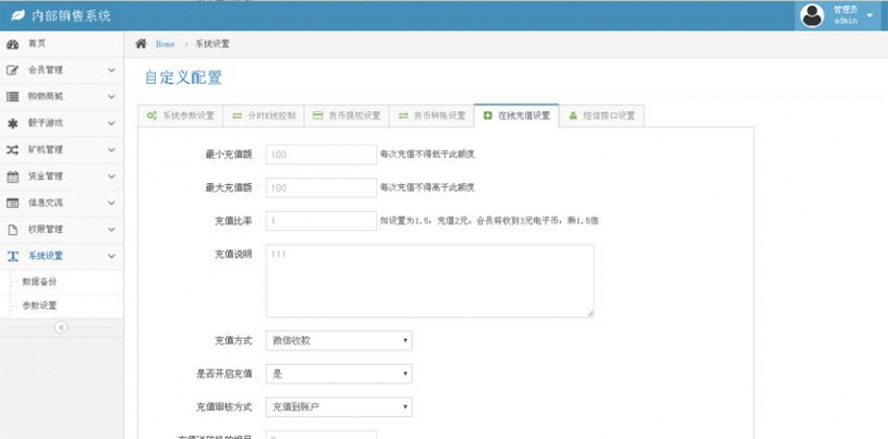Image resolution: width=888 pixels, height=439 pixels.
Task: Click the 系统设置 breadcrumb text
Action: pyautogui.click(x=212, y=44)
